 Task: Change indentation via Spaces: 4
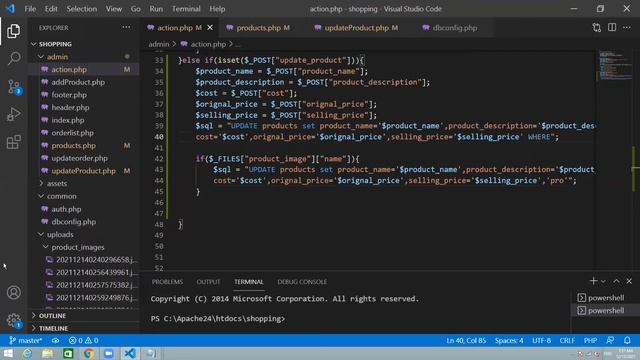tap(509, 340)
